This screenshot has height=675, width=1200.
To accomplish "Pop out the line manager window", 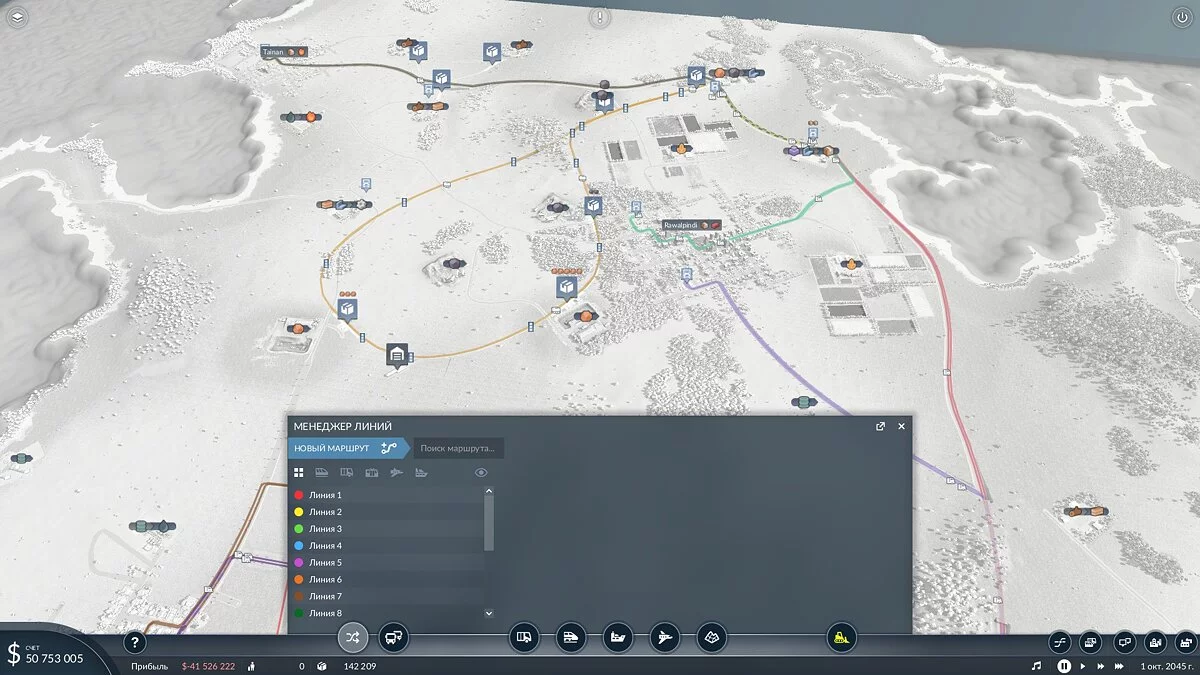I will pos(880,426).
